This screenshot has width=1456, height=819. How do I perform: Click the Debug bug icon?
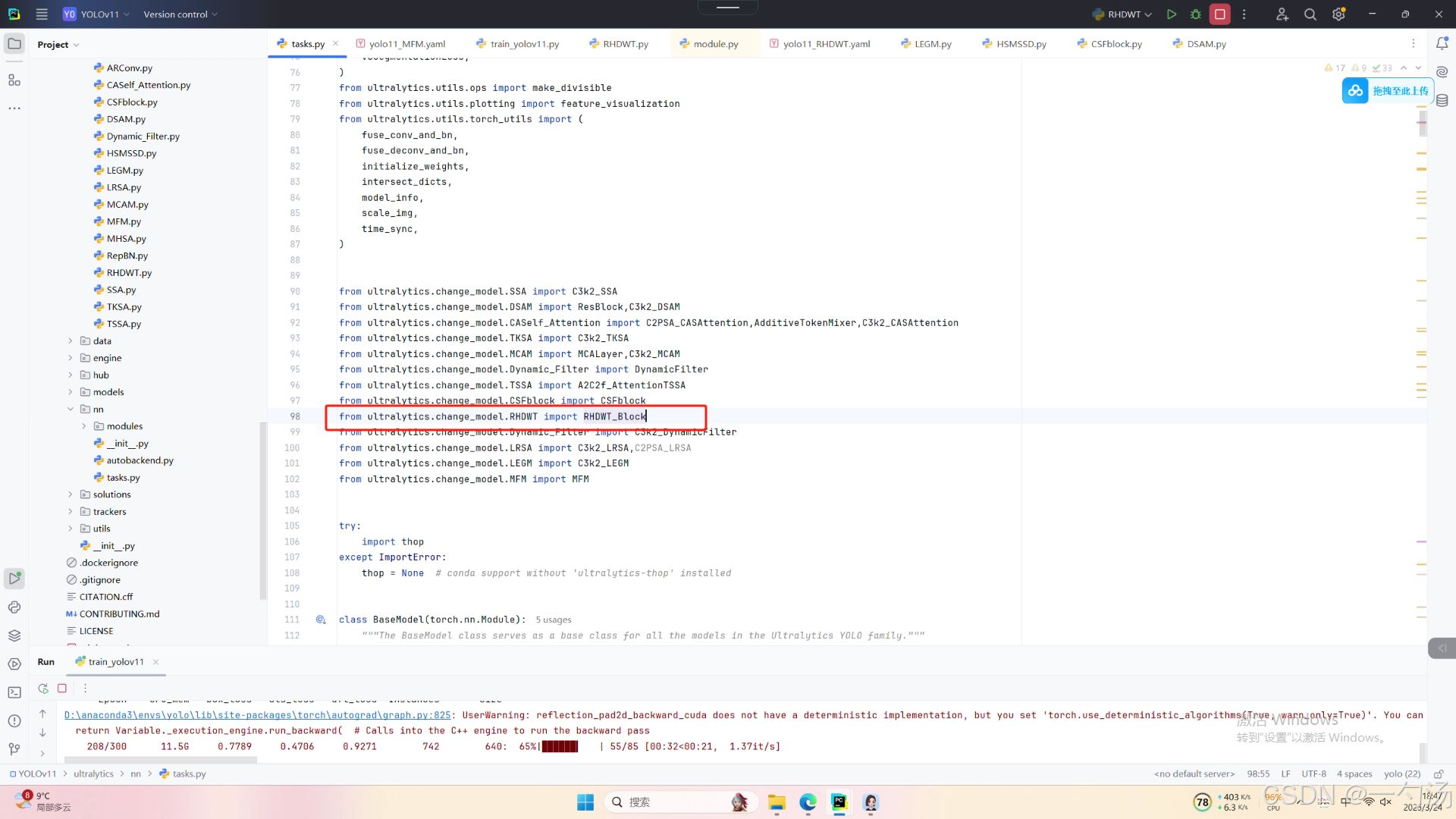[1196, 14]
